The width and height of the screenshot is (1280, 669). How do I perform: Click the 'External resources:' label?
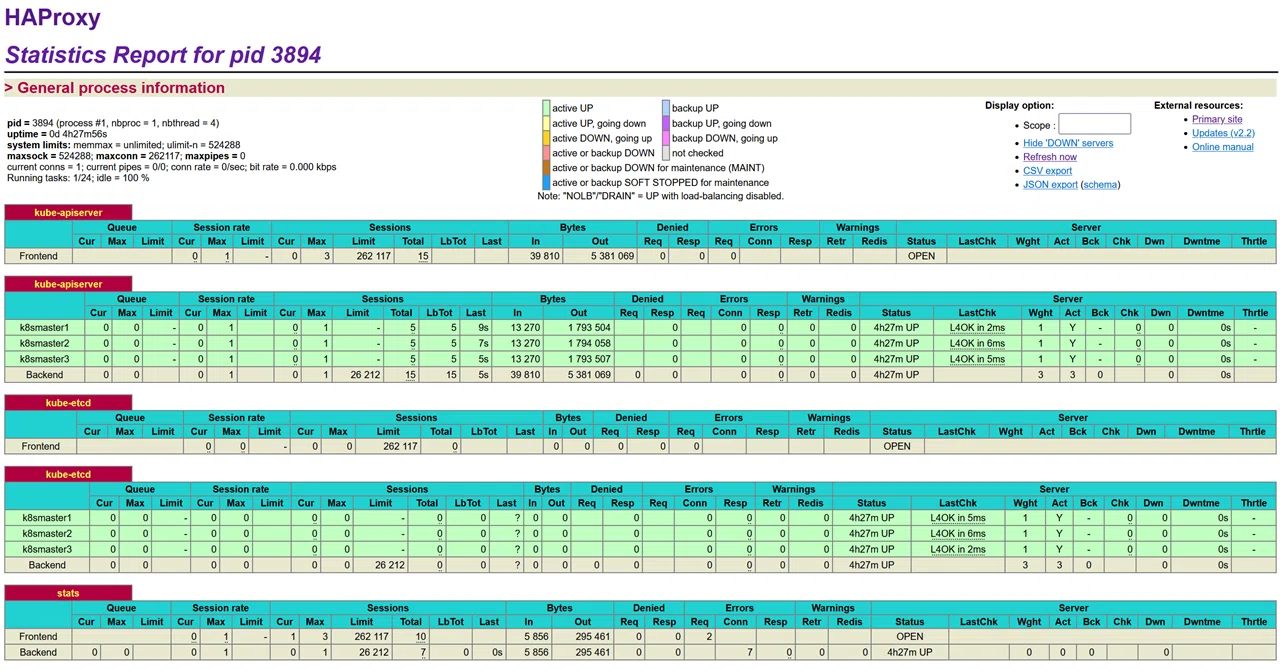click(x=1198, y=105)
